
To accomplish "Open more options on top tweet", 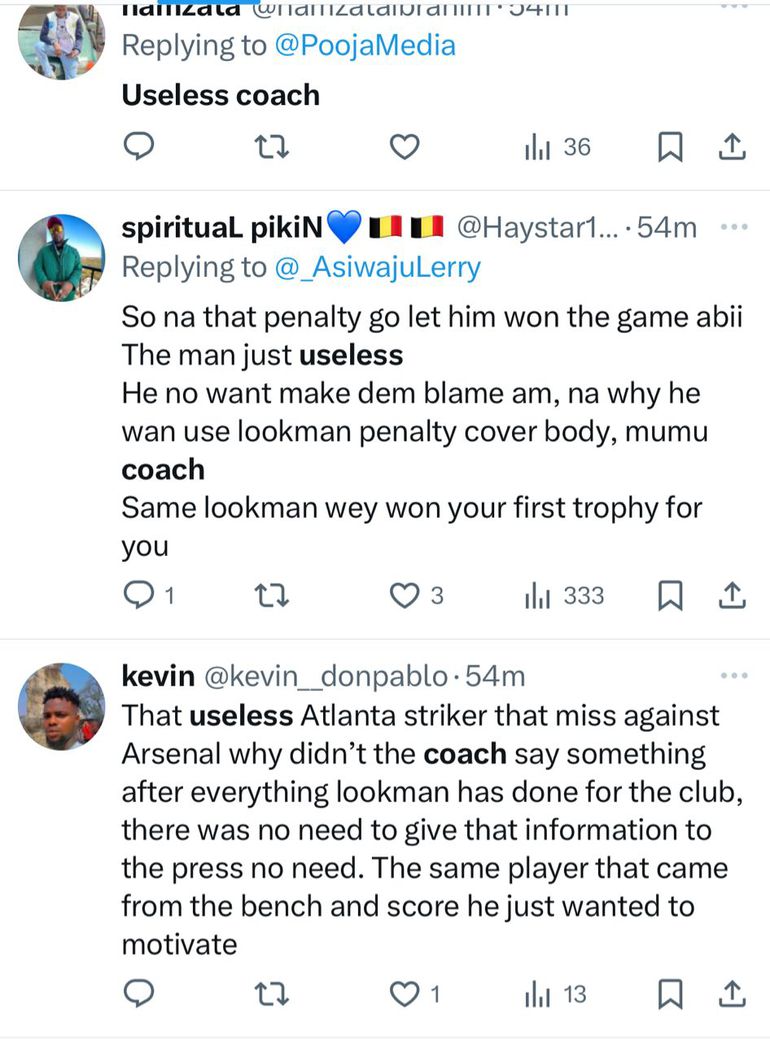I will click(x=734, y=8).
